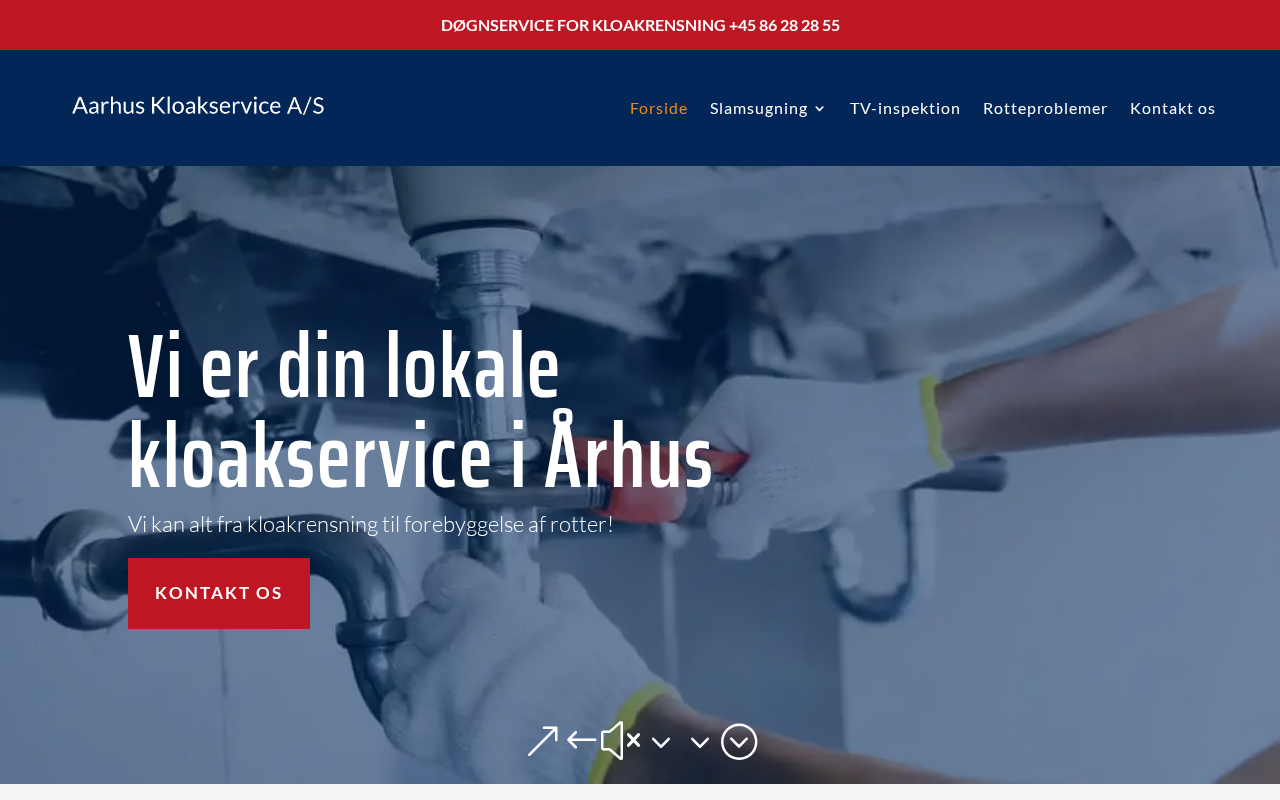Click the first plain down-chevron after speaker
The width and height of the screenshot is (1280, 800).
tap(661, 742)
